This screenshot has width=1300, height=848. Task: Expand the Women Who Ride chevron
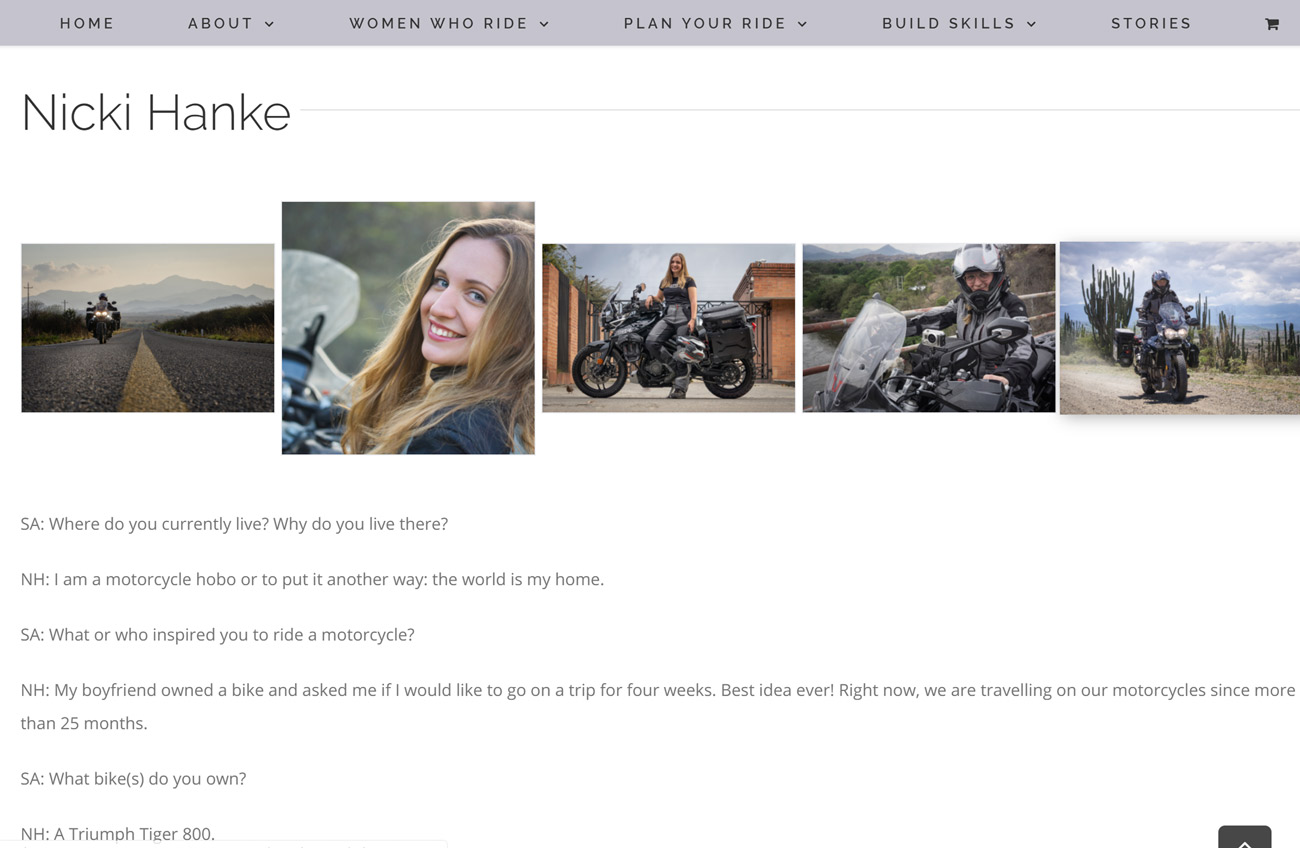tap(544, 24)
